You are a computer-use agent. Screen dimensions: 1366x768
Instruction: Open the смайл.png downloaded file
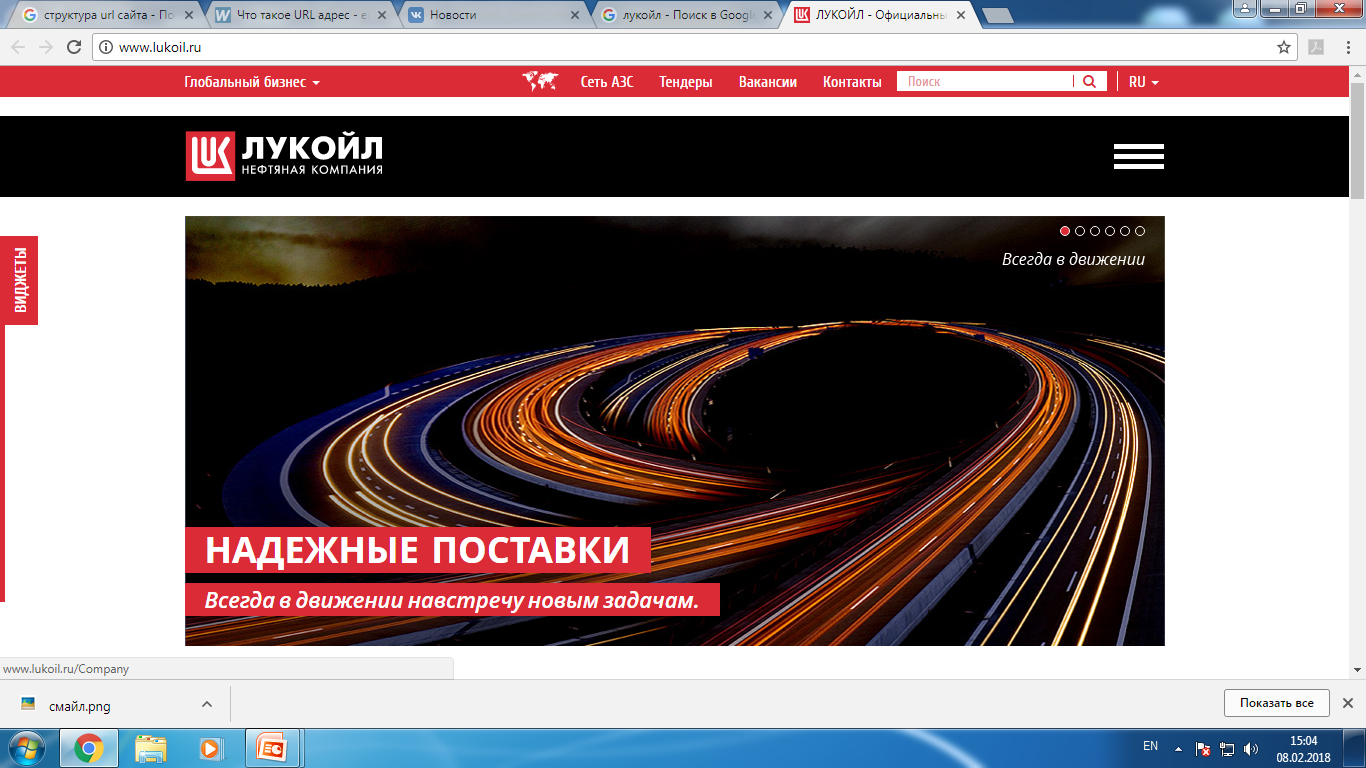point(80,706)
